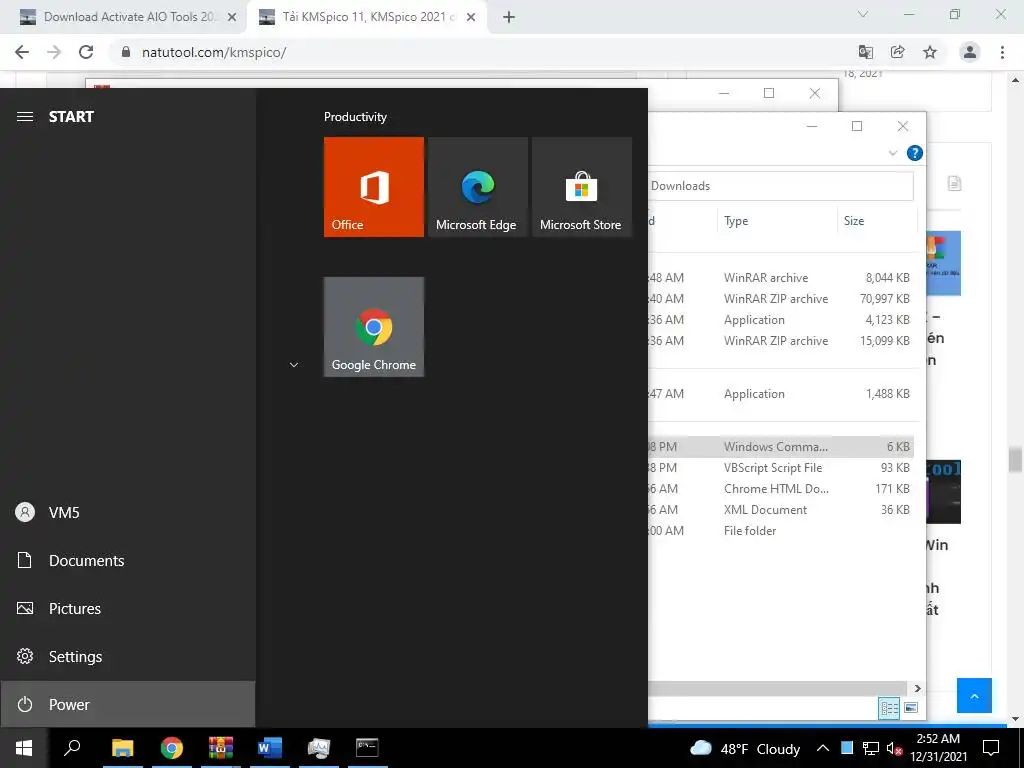1024x768 pixels.
Task: Switch Explorer to large icons view
Action: (911, 708)
